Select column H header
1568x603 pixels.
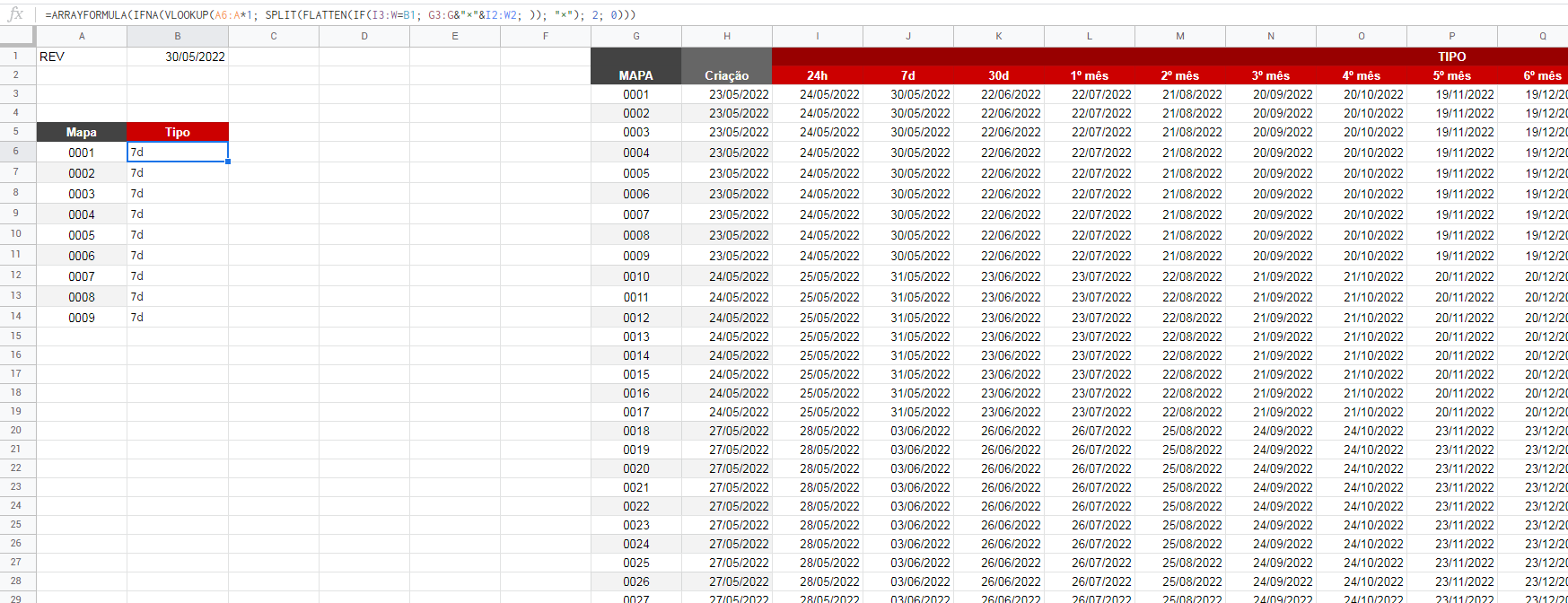tap(727, 36)
